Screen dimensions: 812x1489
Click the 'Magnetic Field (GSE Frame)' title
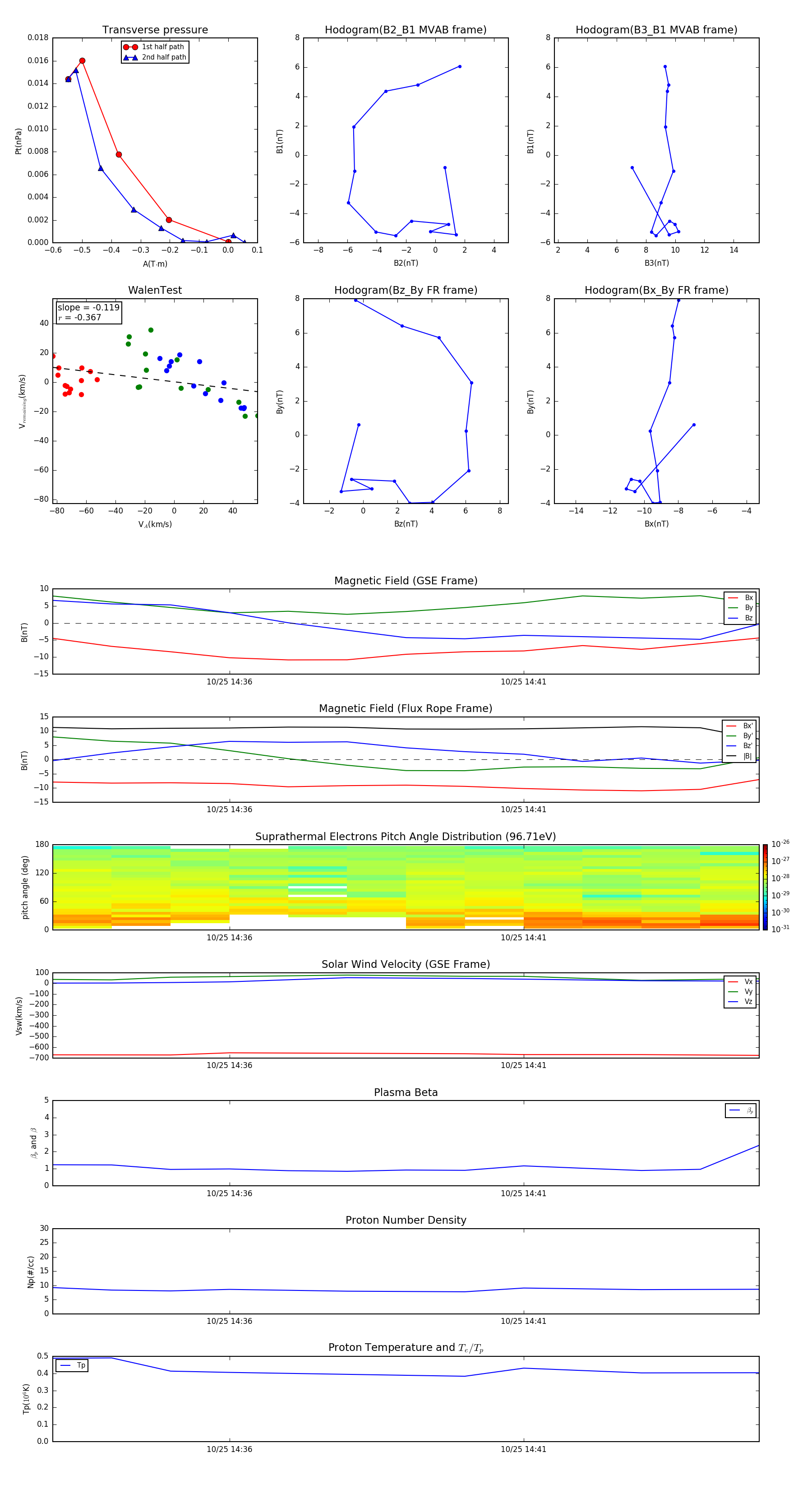coord(406,581)
